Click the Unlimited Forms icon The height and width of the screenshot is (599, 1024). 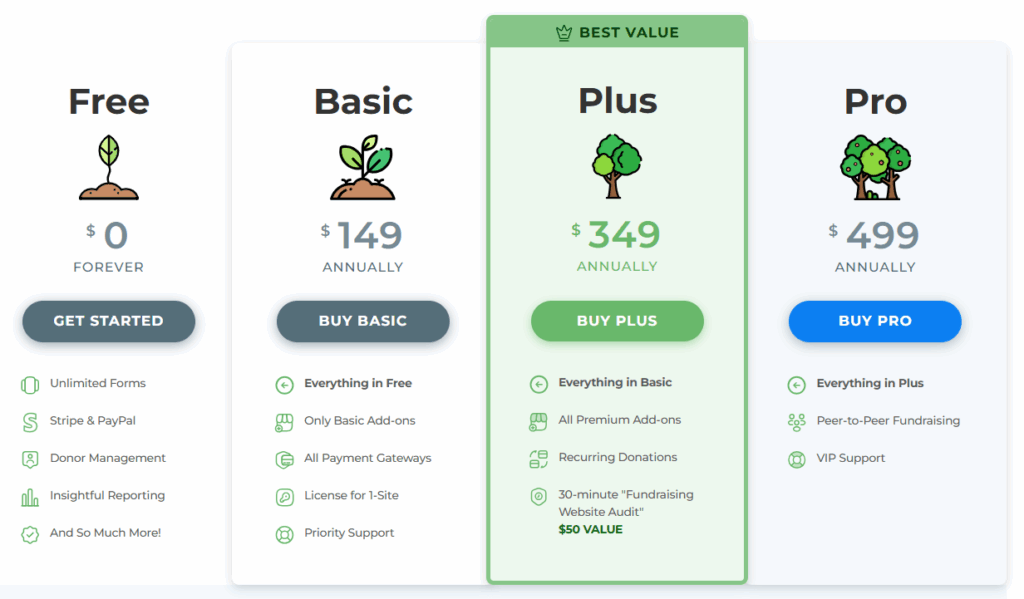point(29,383)
